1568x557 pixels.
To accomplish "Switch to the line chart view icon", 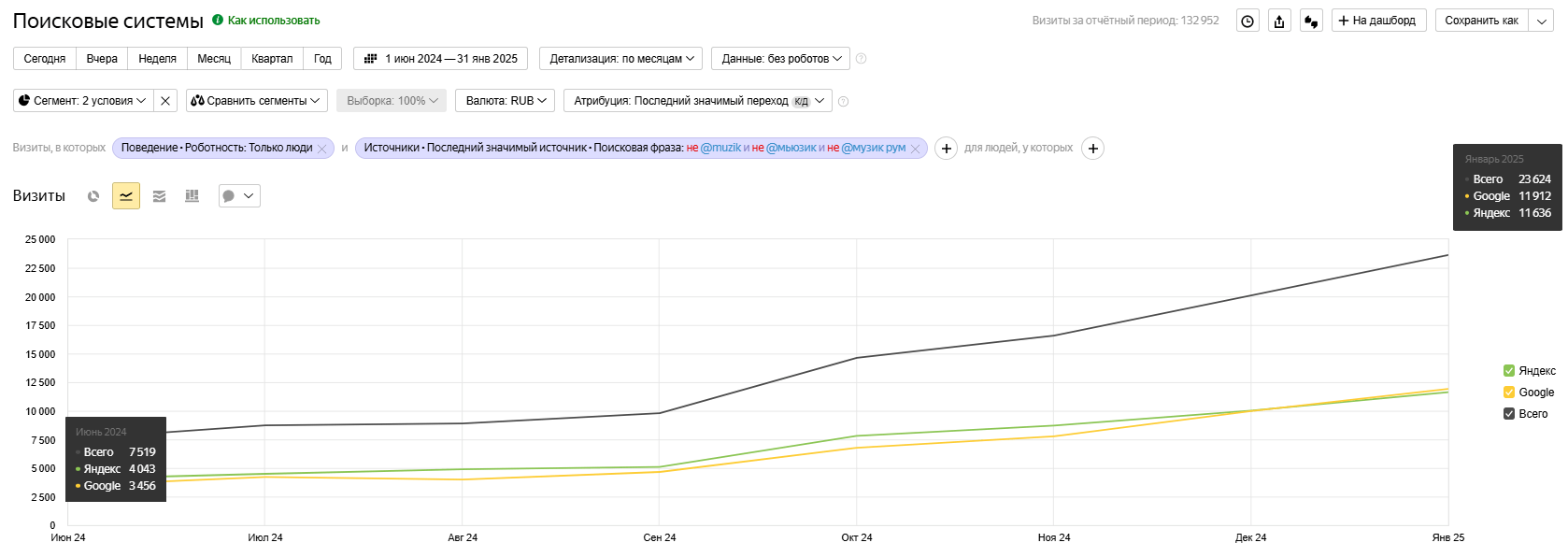I will (126, 196).
